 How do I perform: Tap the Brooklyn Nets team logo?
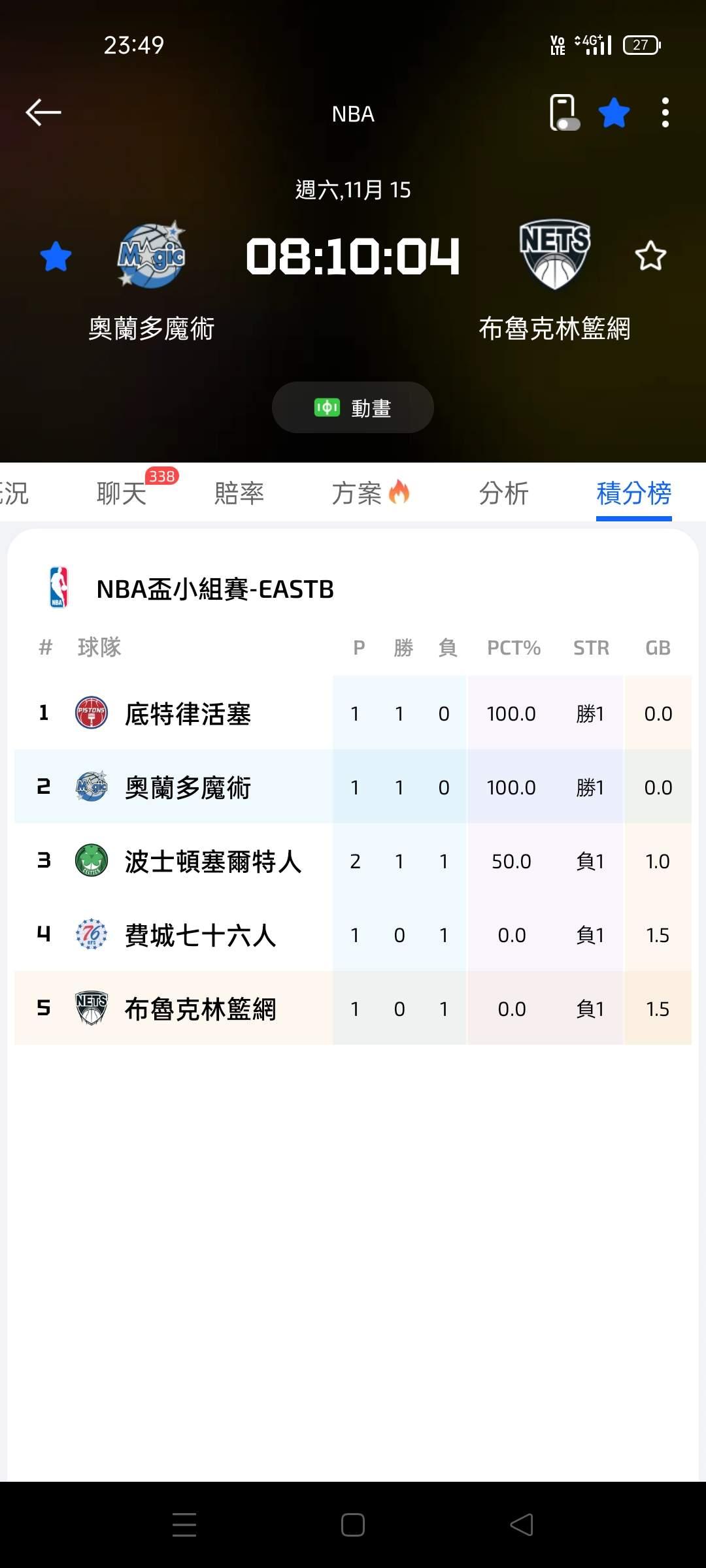click(x=554, y=255)
